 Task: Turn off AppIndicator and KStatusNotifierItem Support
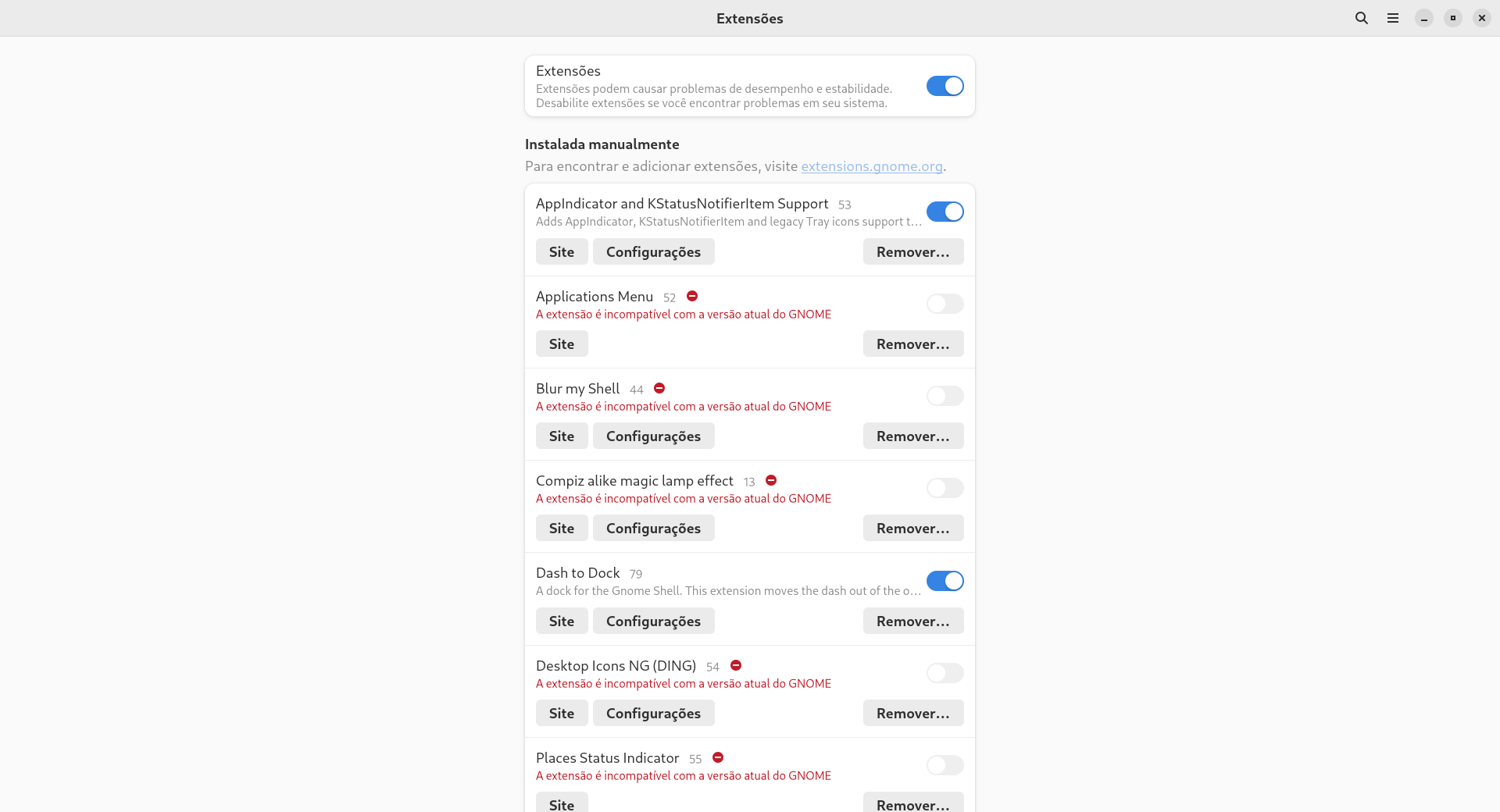coord(945,212)
